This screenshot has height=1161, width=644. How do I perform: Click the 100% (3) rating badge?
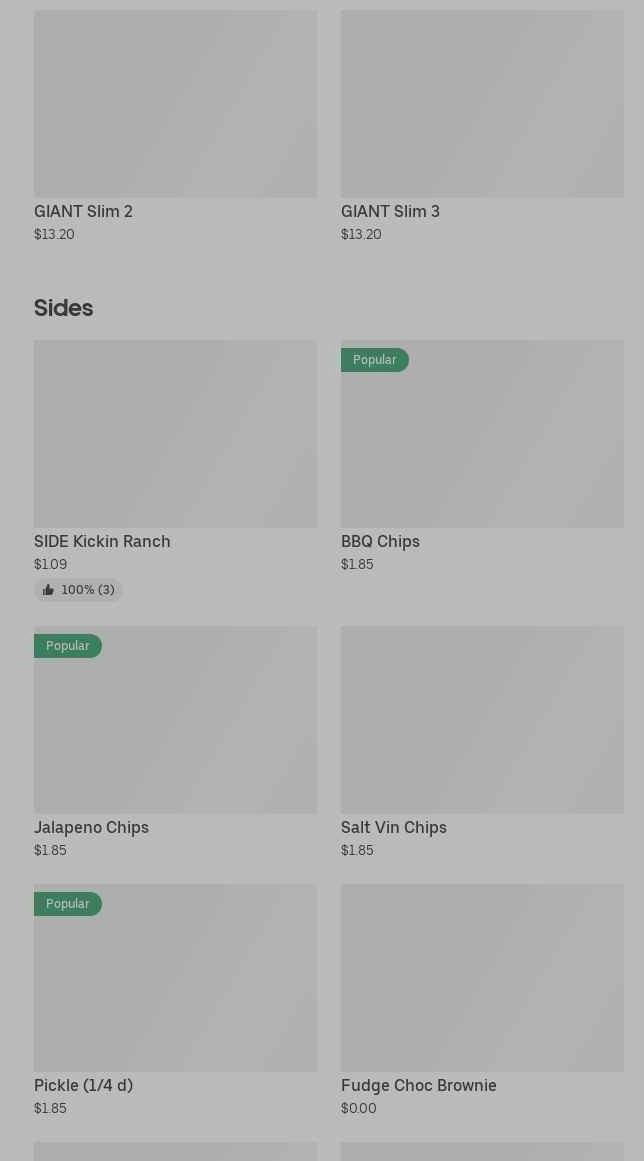[x=78, y=590]
